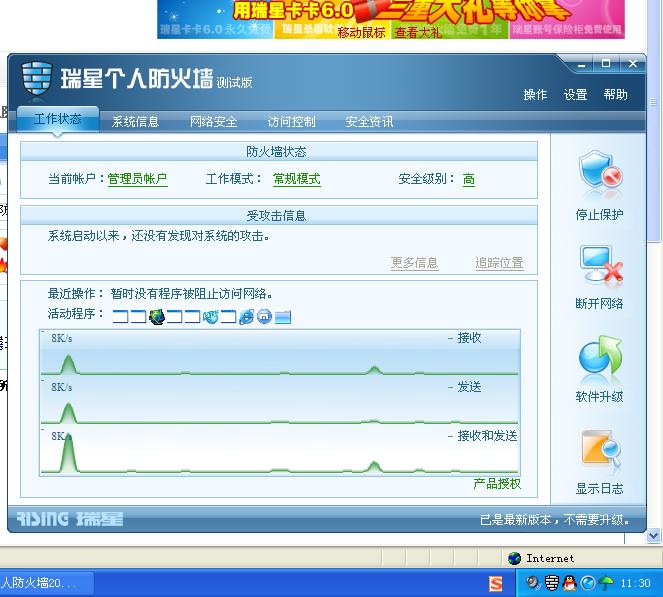Open the Show Log (显示日志) icon
Screen dimensions: 663x597
pyautogui.click(x=600, y=449)
